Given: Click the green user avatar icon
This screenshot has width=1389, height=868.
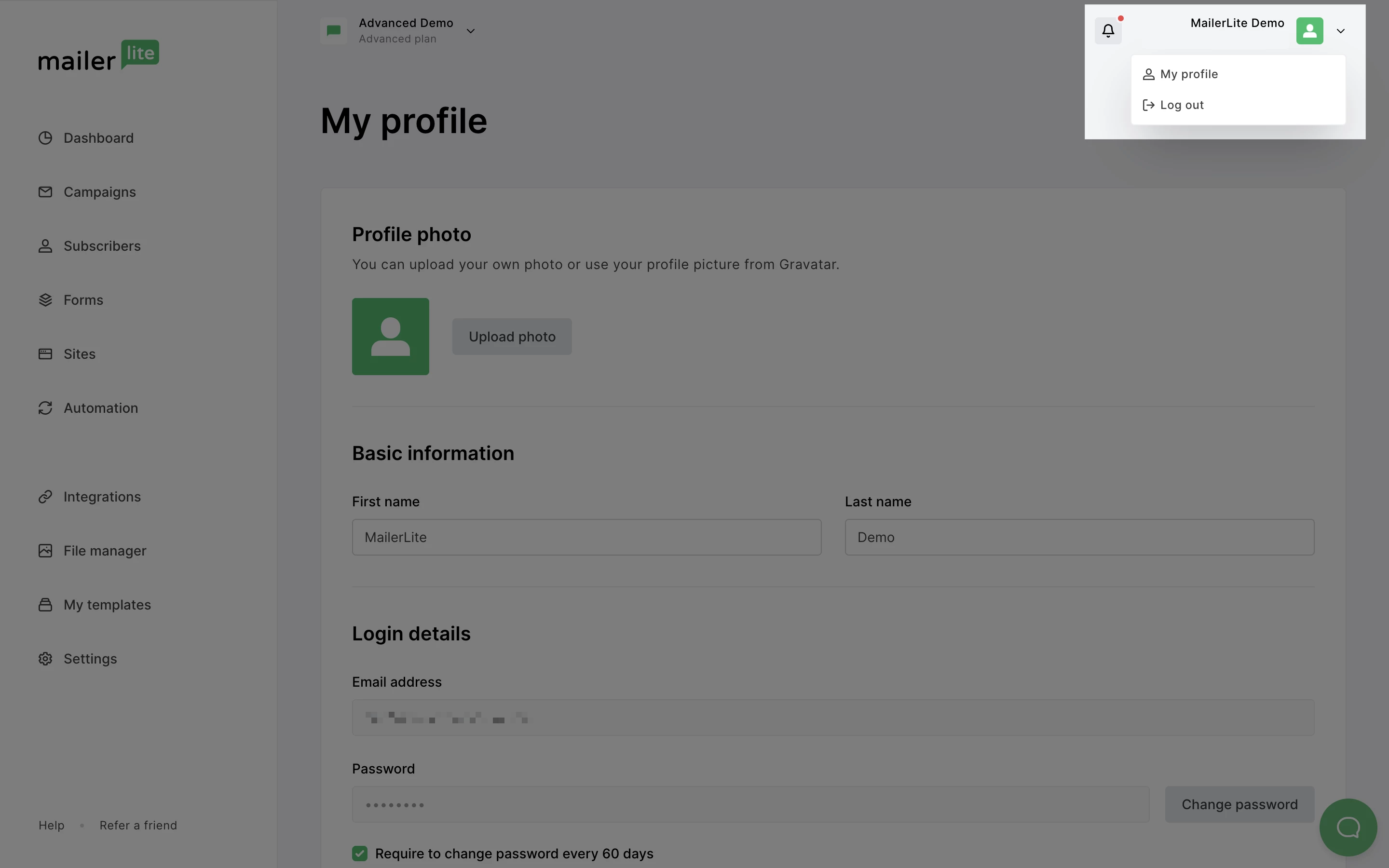Looking at the screenshot, I should [x=1309, y=30].
